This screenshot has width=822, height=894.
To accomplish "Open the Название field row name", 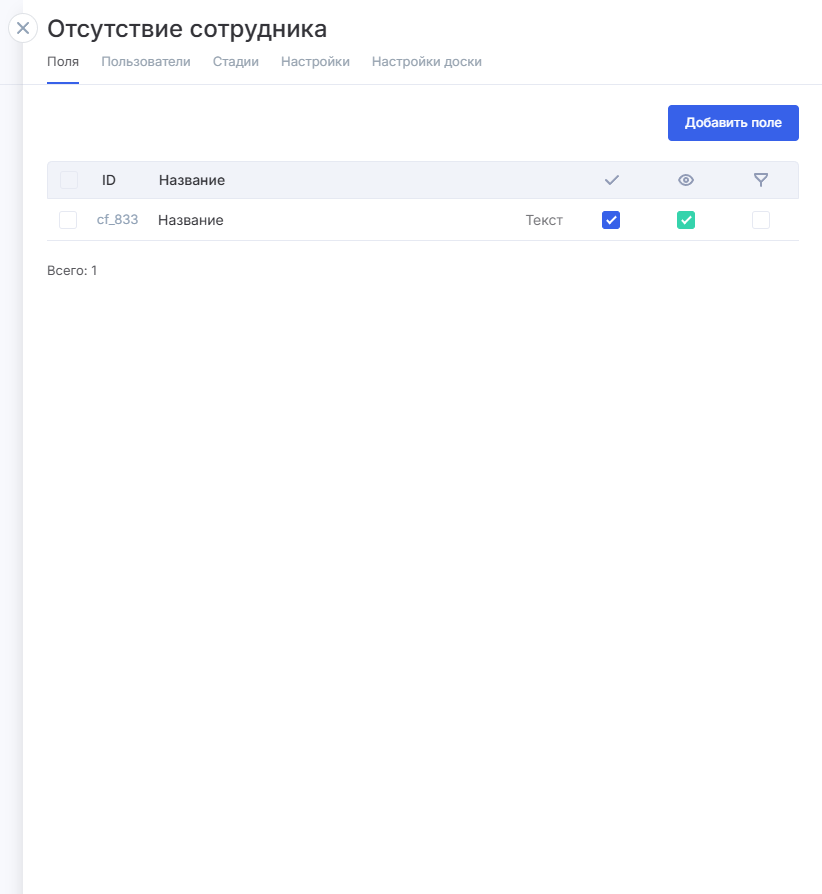I will [x=191, y=220].
